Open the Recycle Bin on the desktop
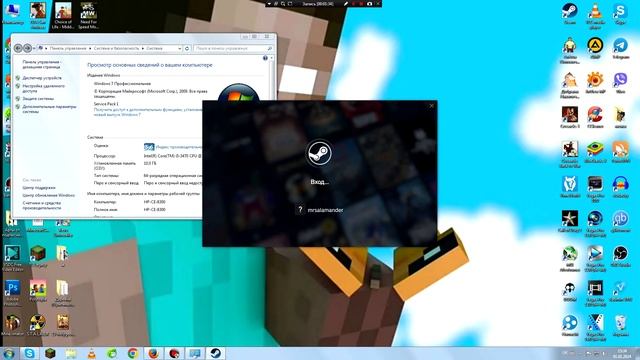 620,326
